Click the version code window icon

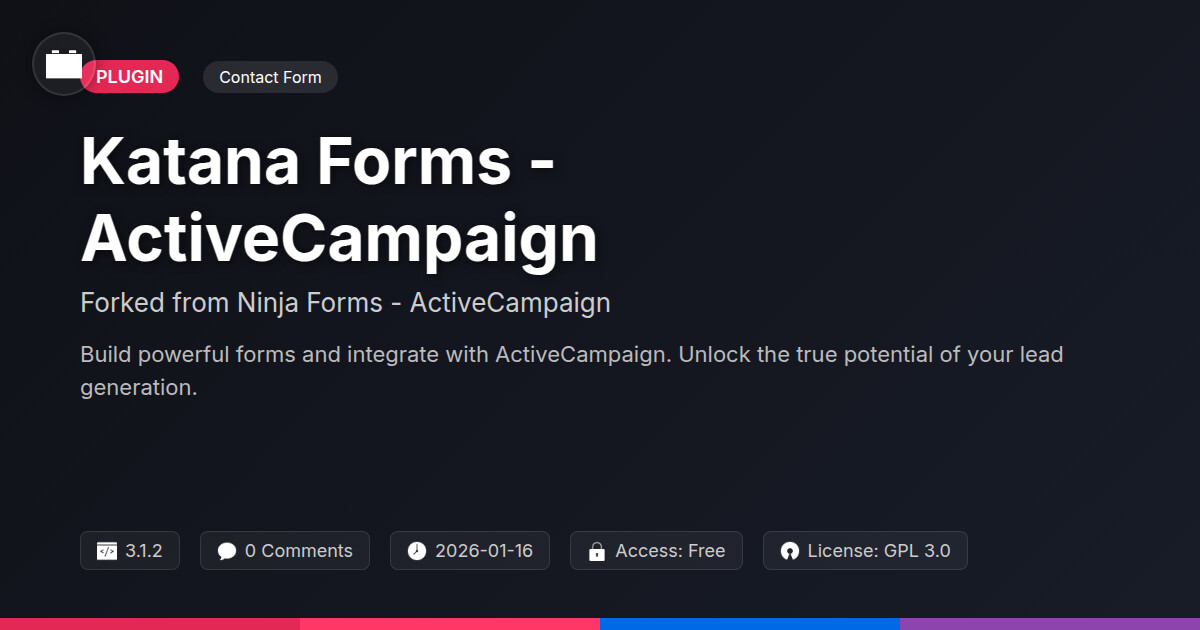pyautogui.click(x=107, y=551)
